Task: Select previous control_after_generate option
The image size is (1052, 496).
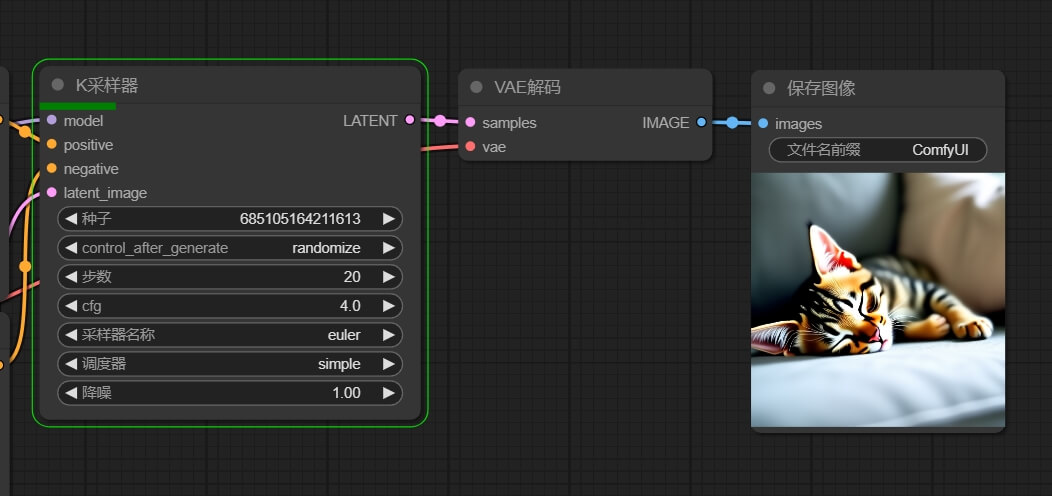Action: tap(71, 248)
